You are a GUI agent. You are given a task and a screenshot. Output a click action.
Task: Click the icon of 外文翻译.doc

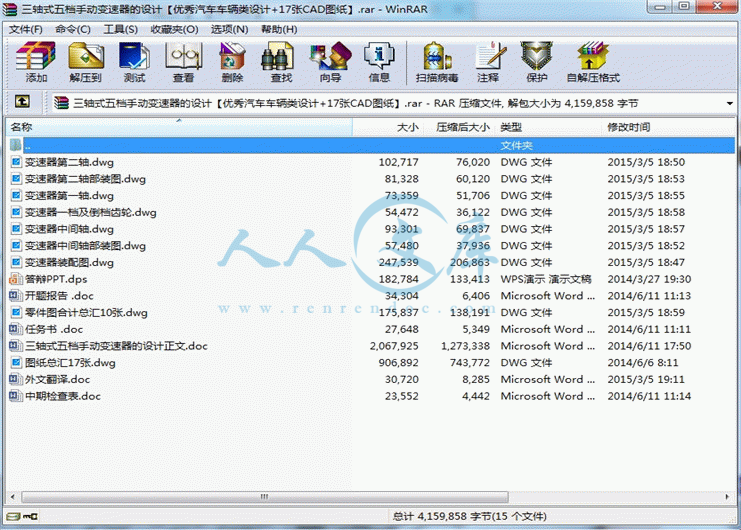pyautogui.click(x=16, y=379)
